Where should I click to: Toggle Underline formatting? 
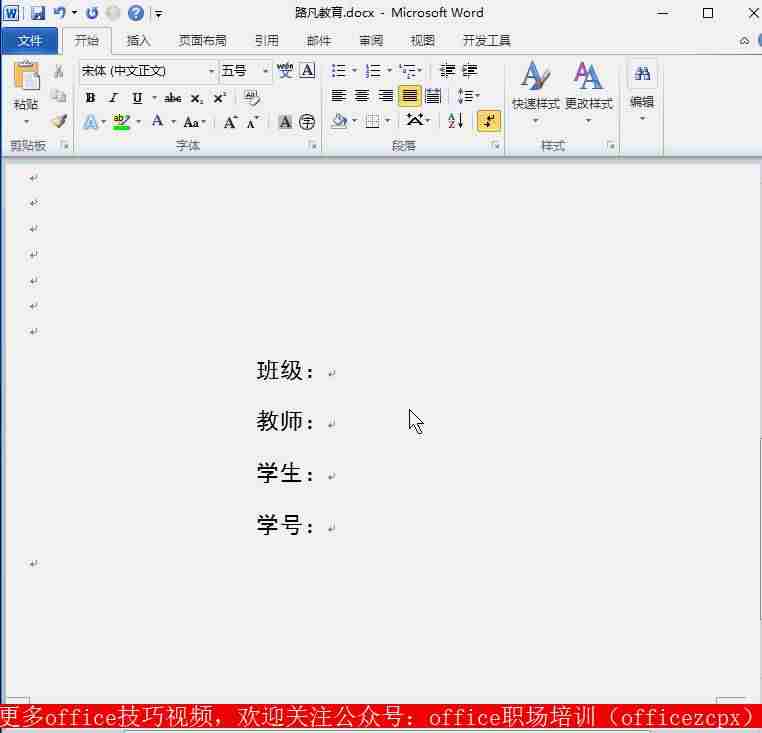coord(137,98)
